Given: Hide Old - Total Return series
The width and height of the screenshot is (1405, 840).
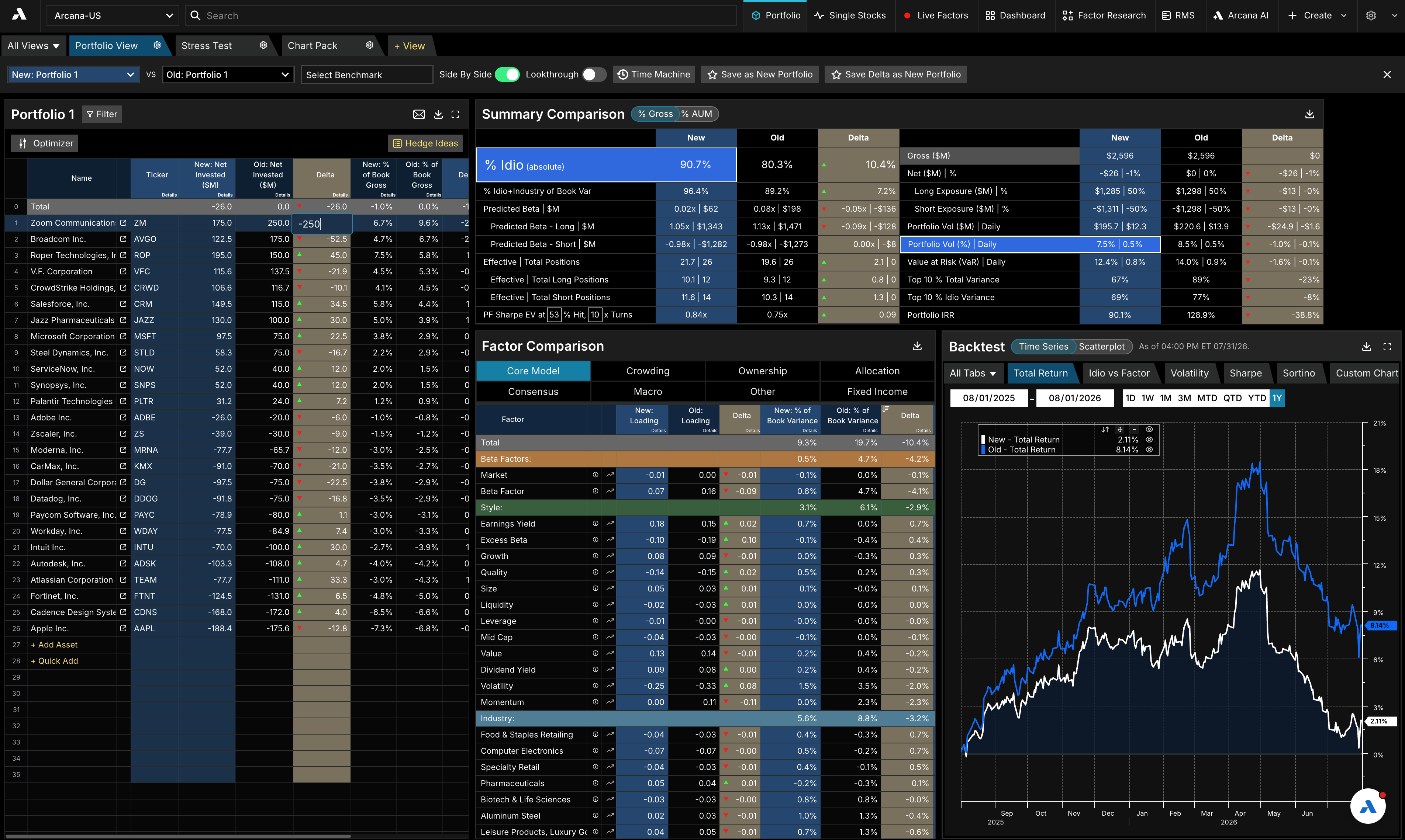Looking at the screenshot, I should (1149, 450).
